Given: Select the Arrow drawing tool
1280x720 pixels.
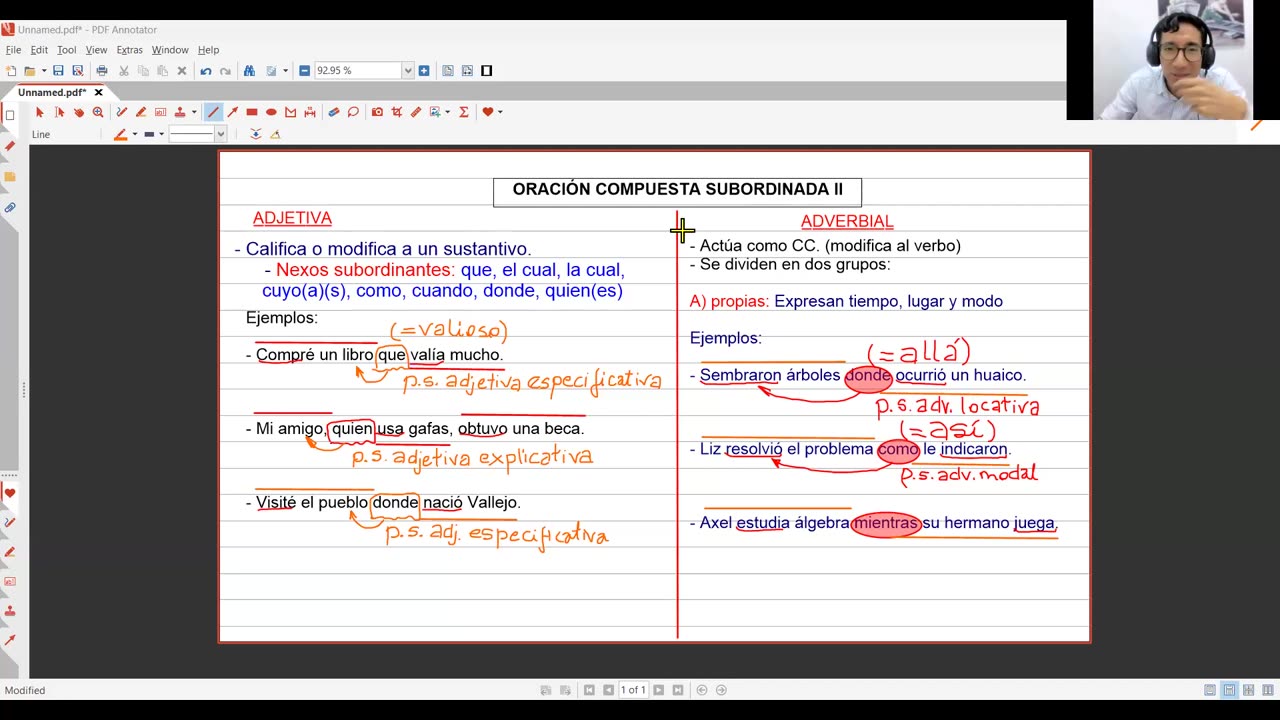Looking at the screenshot, I should pyautogui.click(x=232, y=112).
